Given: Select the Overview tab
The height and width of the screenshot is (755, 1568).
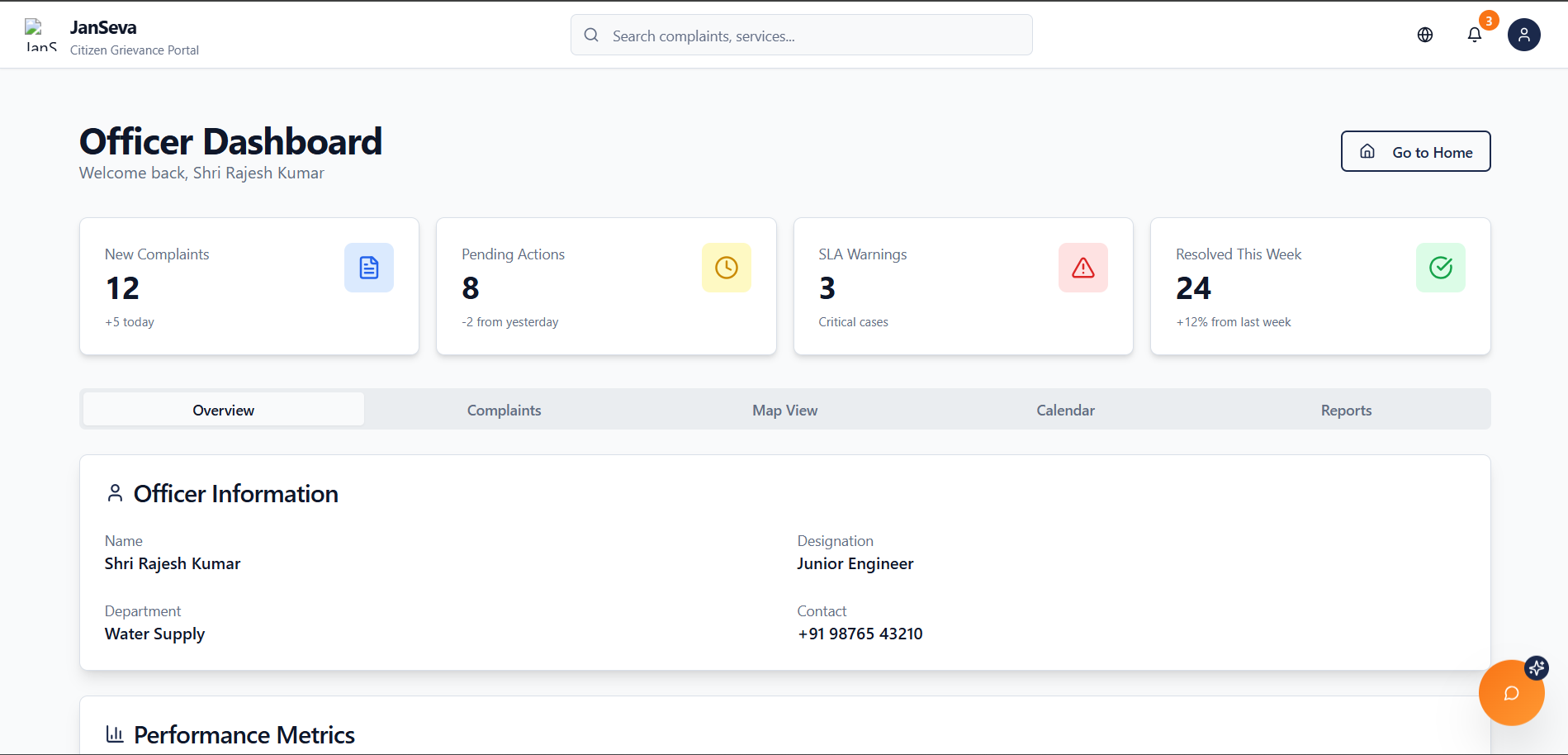Looking at the screenshot, I should click(224, 410).
